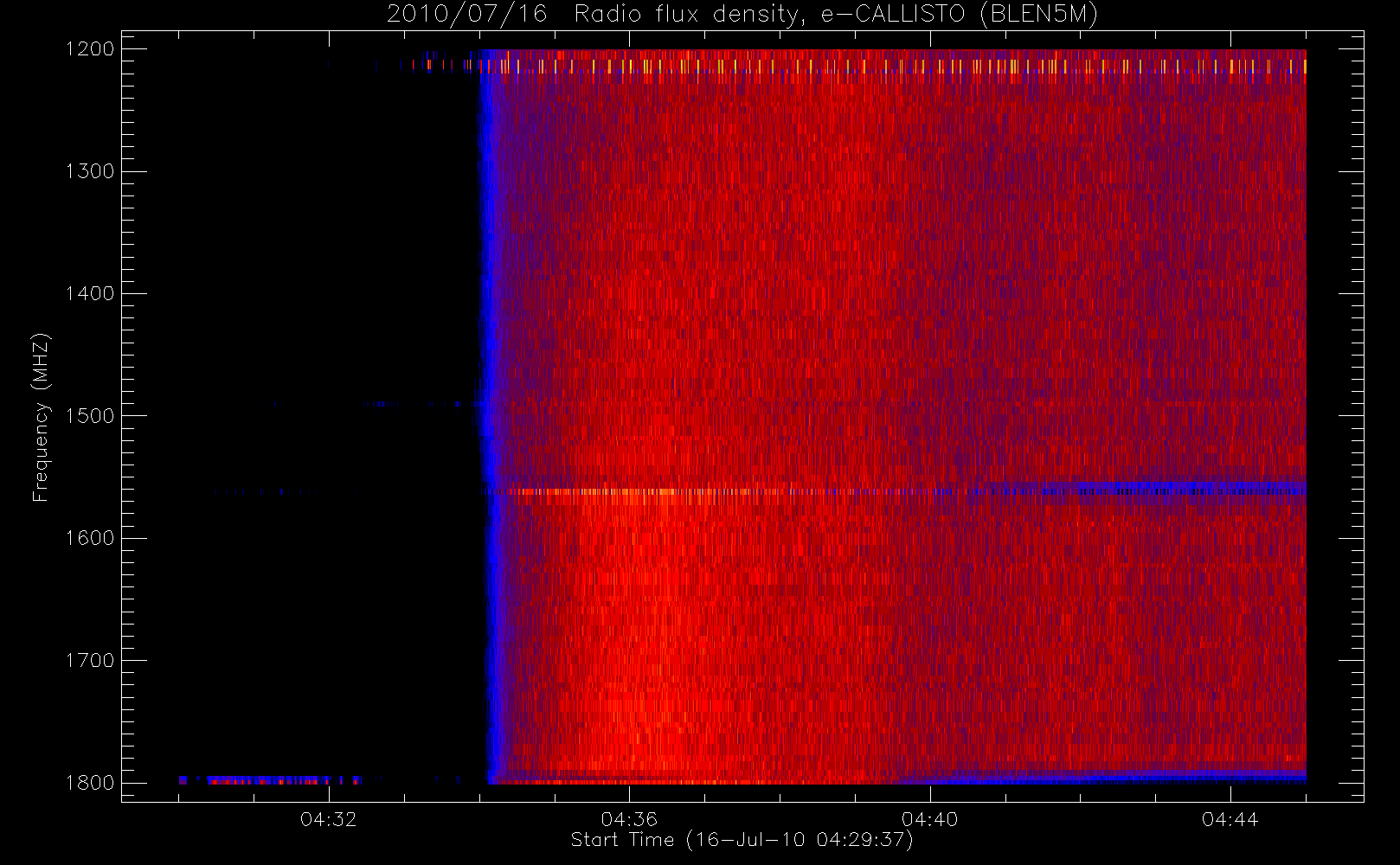1400x865 pixels.
Task: Click the 04:32 time tick label
Action: click(x=329, y=819)
